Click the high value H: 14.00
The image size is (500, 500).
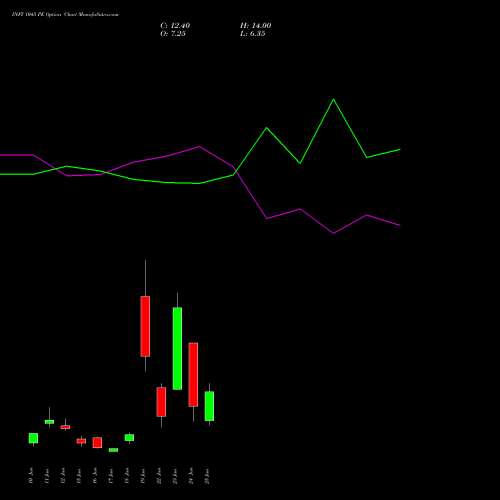[x=255, y=26]
